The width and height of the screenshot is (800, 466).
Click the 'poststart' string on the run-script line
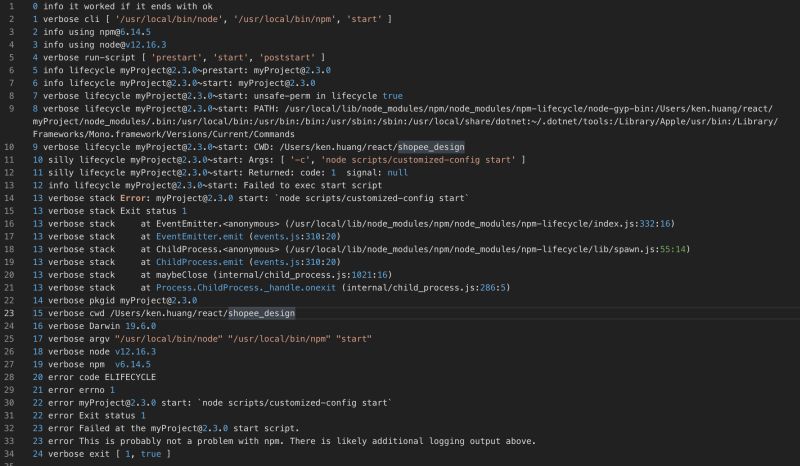[x=287, y=58]
